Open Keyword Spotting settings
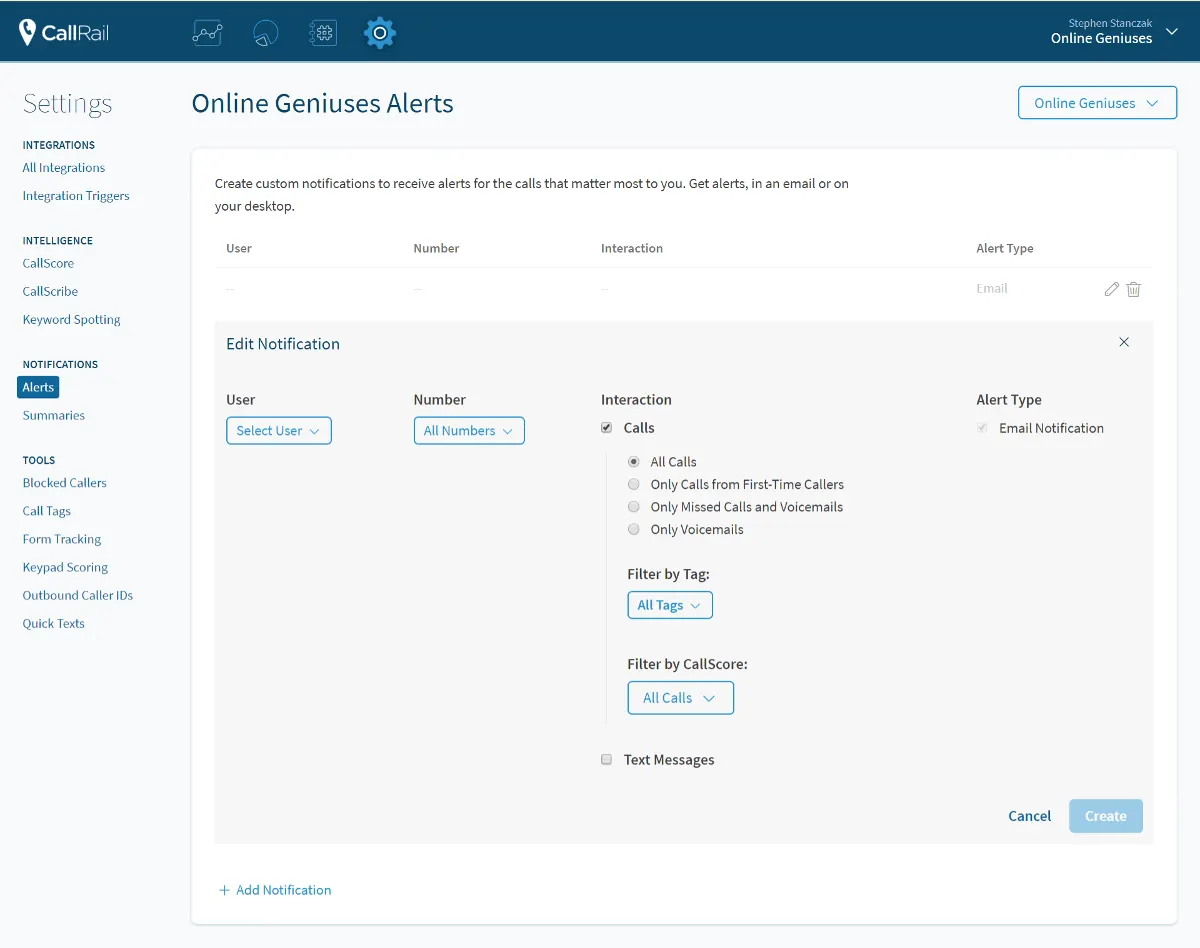The image size is (1200, 948). (x=72, y=320)
